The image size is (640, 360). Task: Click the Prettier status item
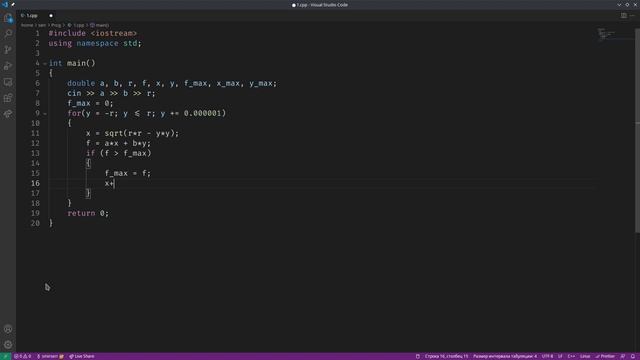pyautogui.click(x=605, y=356)
